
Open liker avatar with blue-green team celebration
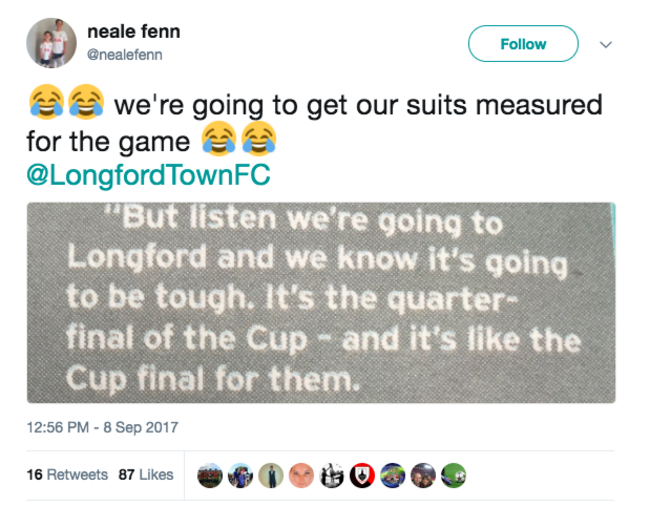pyautogui.click(x=393, y=475)
